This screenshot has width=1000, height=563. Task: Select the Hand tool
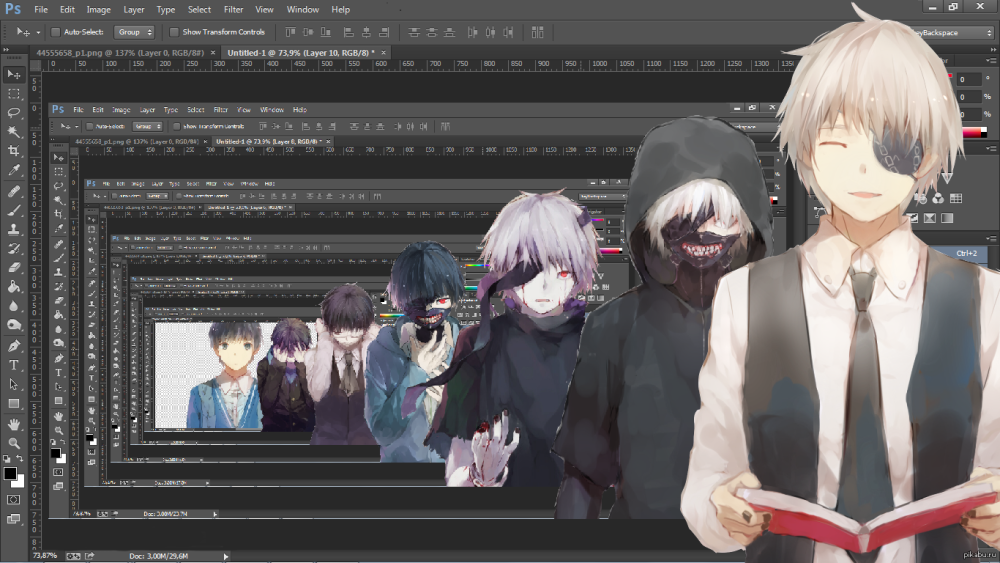(x=13, y=424)
